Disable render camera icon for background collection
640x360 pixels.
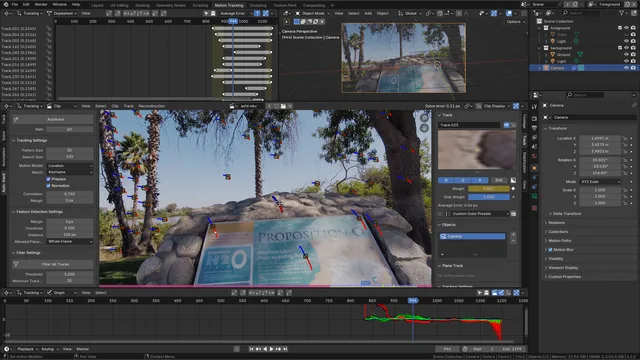point(633,48)
